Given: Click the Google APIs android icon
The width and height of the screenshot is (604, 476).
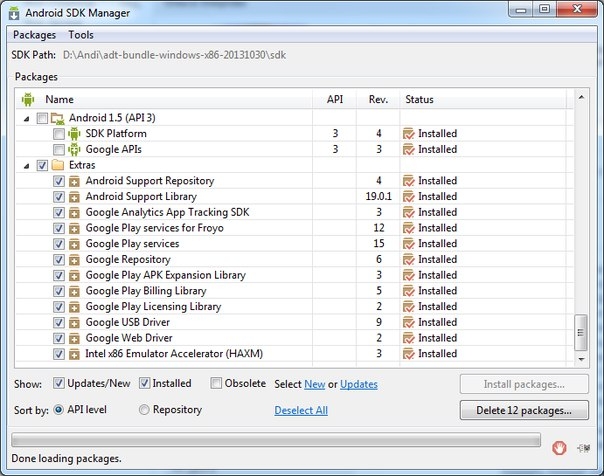Looking at the screenshot, I should coord(74,149).
